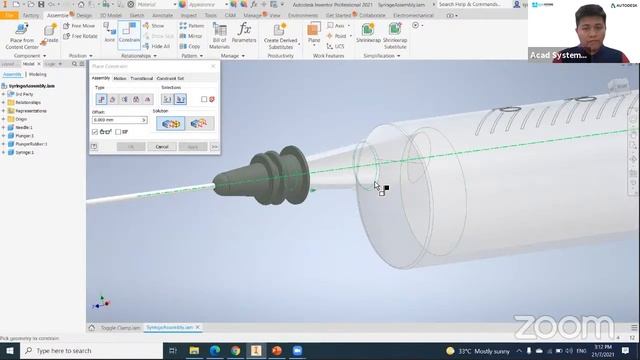Expand the Origin folder
The height and width of the screenshot is (360, 640).
click(4, 119)
